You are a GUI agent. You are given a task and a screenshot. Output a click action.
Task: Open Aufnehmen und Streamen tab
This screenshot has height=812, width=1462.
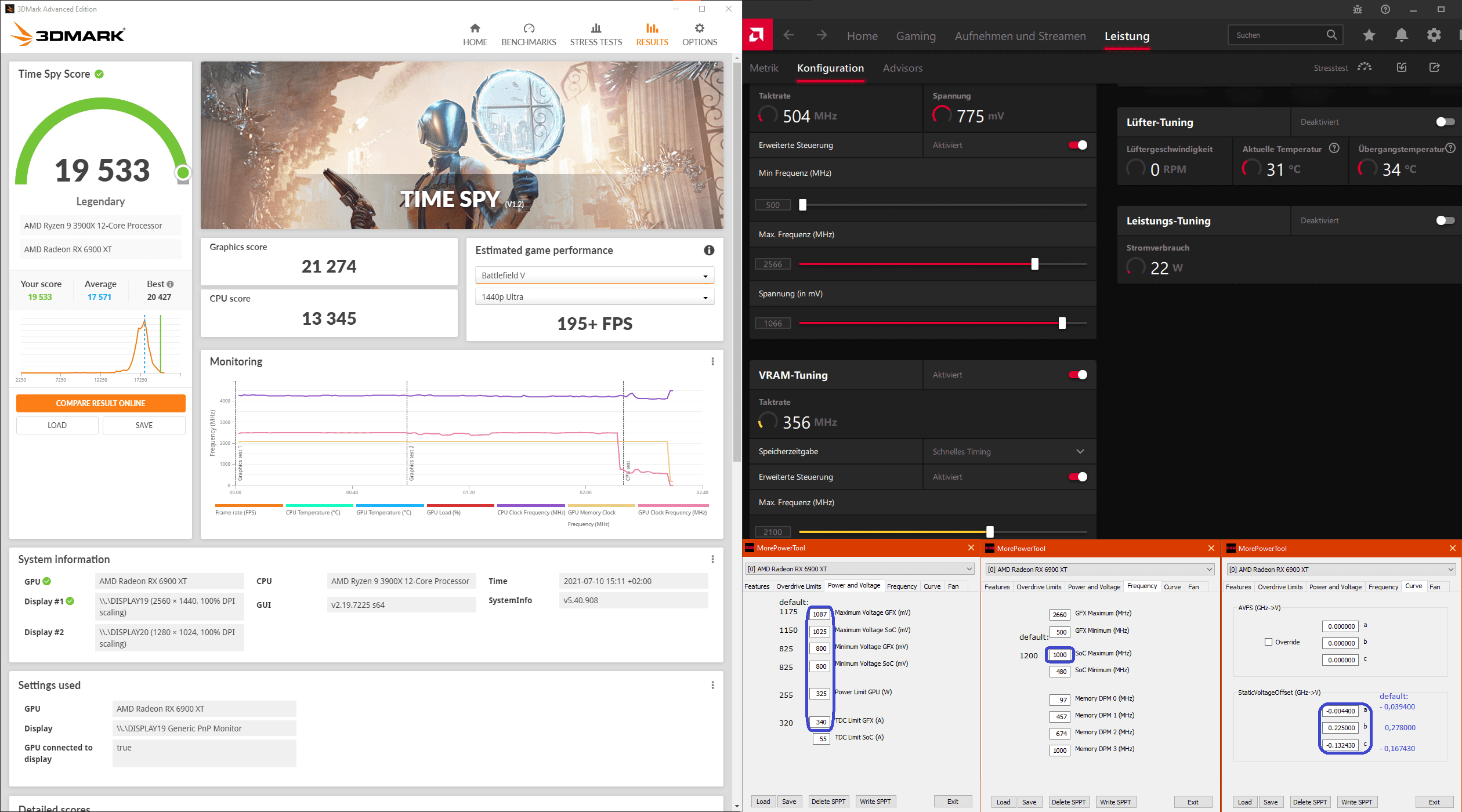(1020, 36)
